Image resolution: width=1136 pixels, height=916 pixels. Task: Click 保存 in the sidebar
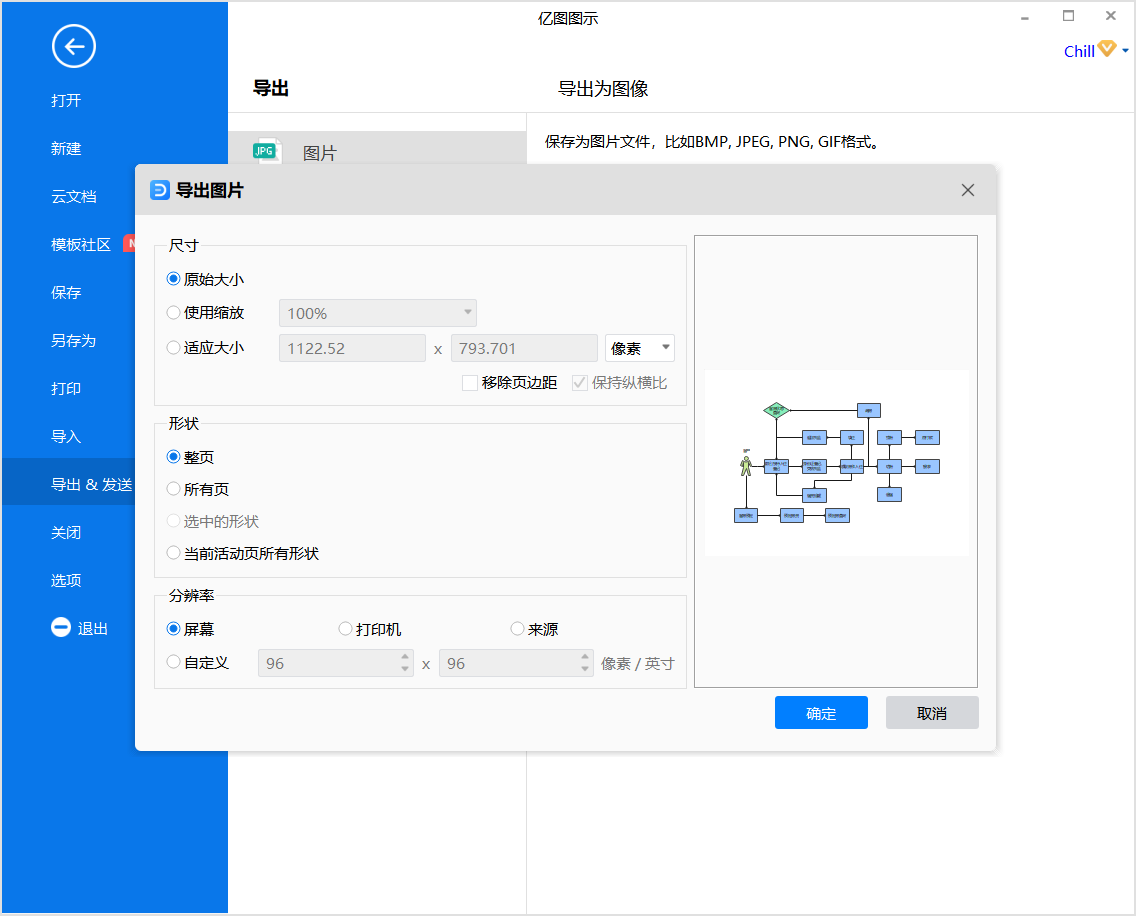click(x=66, y=293)
